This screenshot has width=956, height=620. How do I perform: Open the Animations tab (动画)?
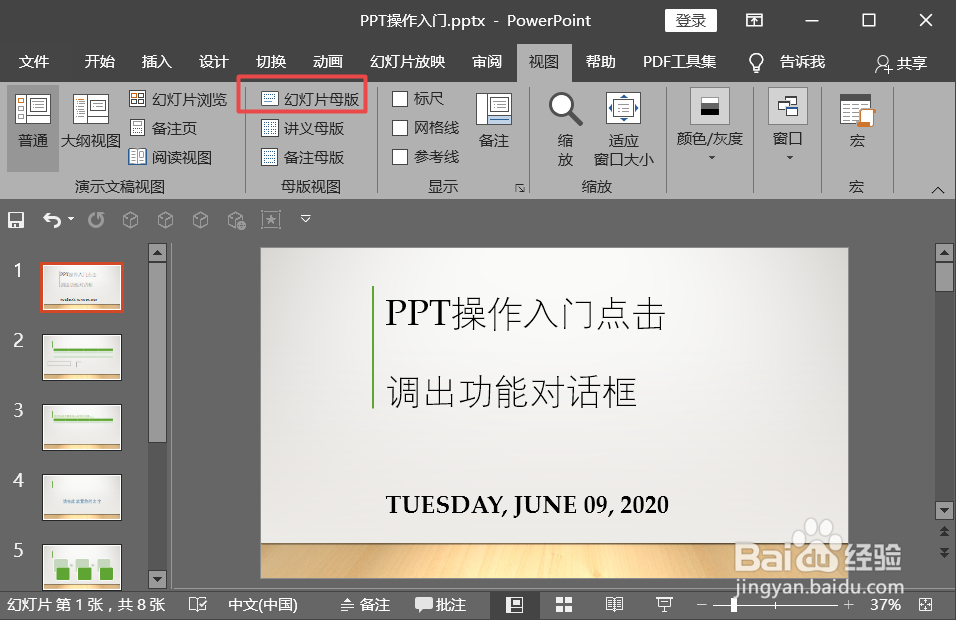(328, 62)
